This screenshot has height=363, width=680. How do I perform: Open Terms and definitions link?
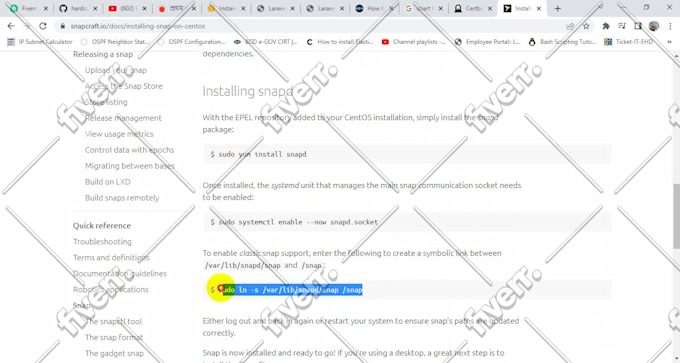111,258
